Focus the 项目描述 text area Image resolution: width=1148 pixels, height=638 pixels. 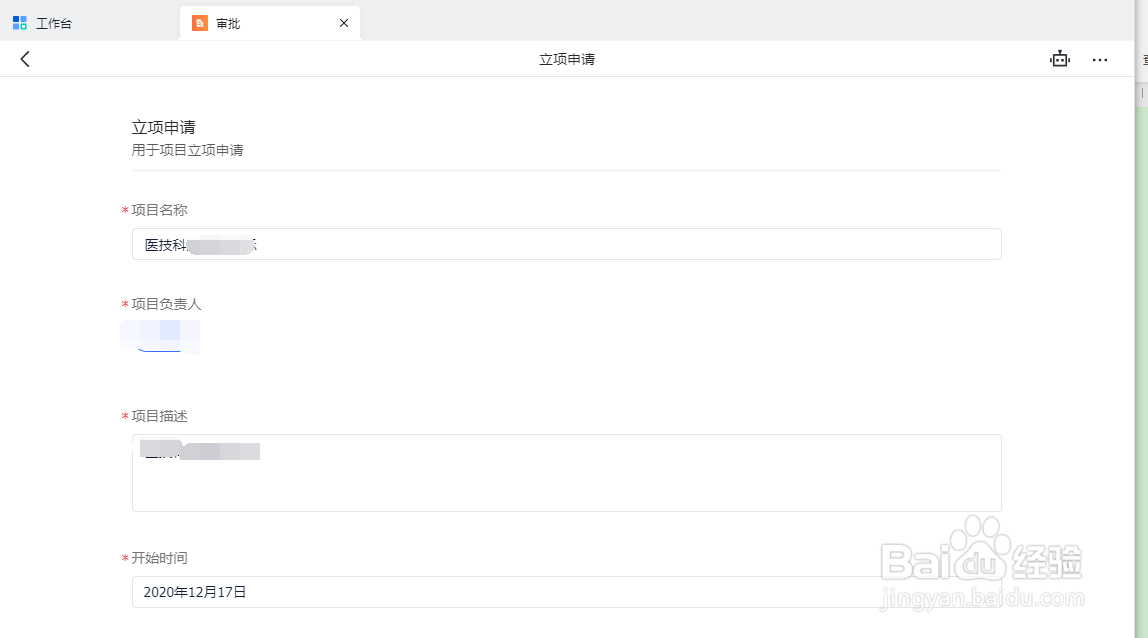(x=566, y=473)
